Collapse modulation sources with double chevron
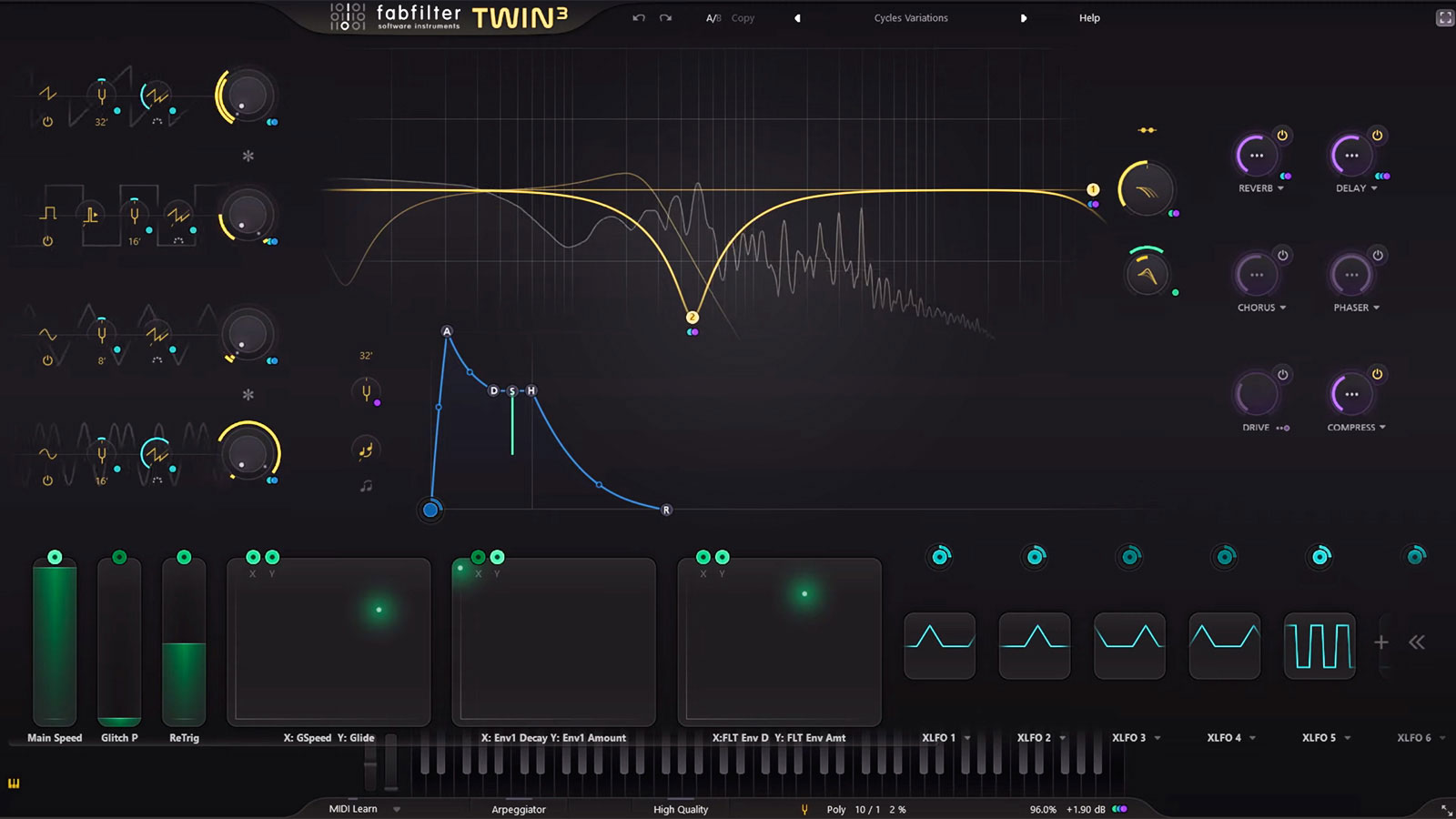 point(1417,642)
